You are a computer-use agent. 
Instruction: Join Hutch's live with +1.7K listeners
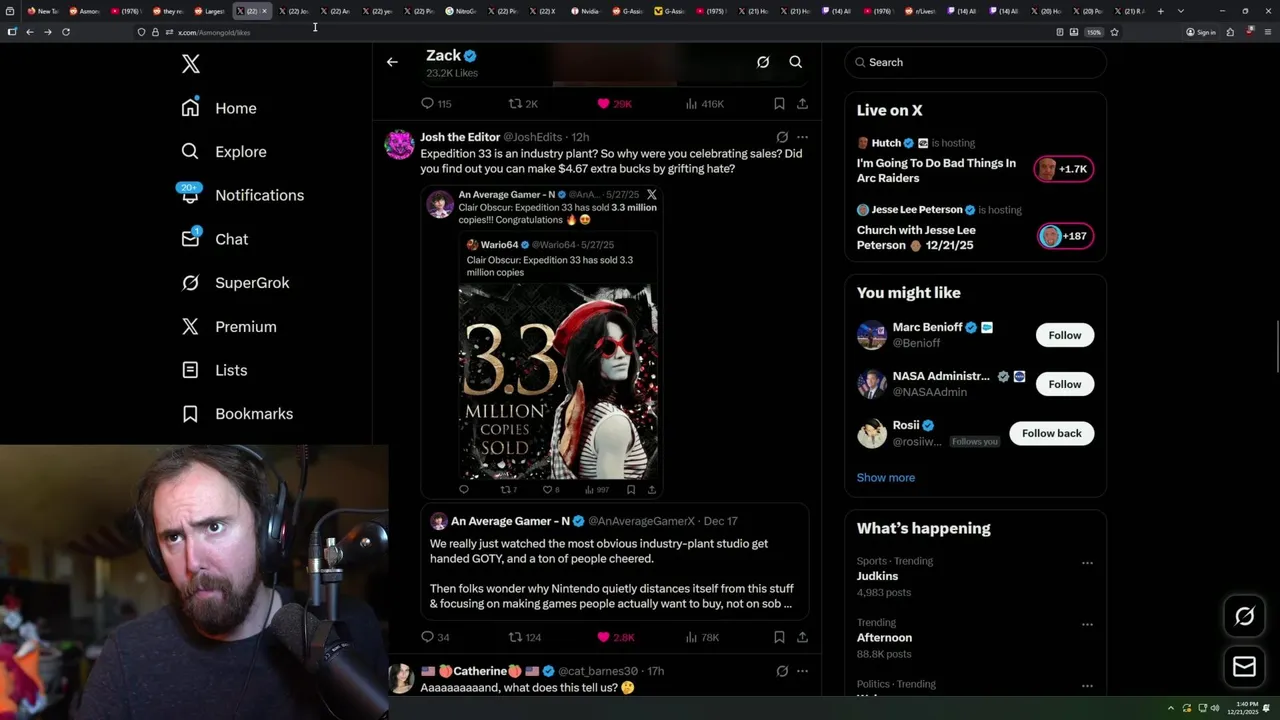pyautogui.click(x=1064, y=169)
